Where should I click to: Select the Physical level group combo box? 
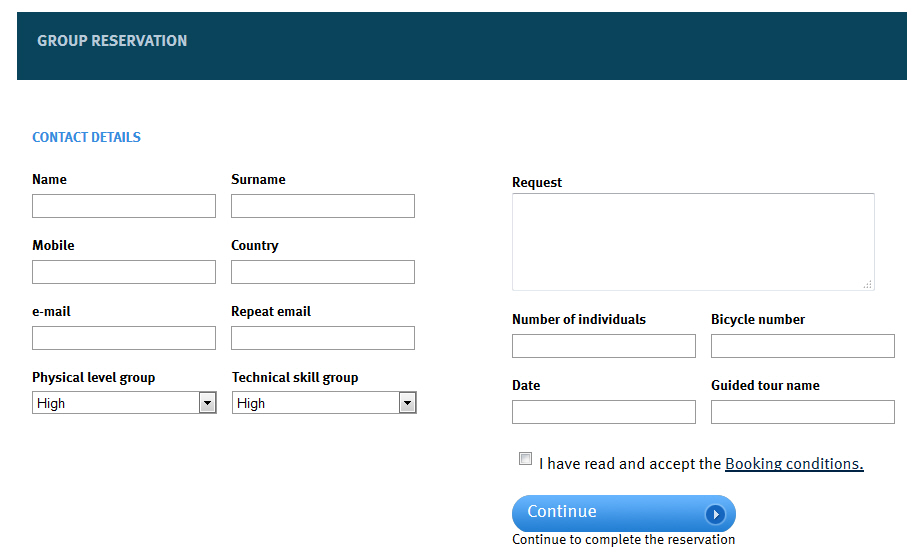[125, 403]
